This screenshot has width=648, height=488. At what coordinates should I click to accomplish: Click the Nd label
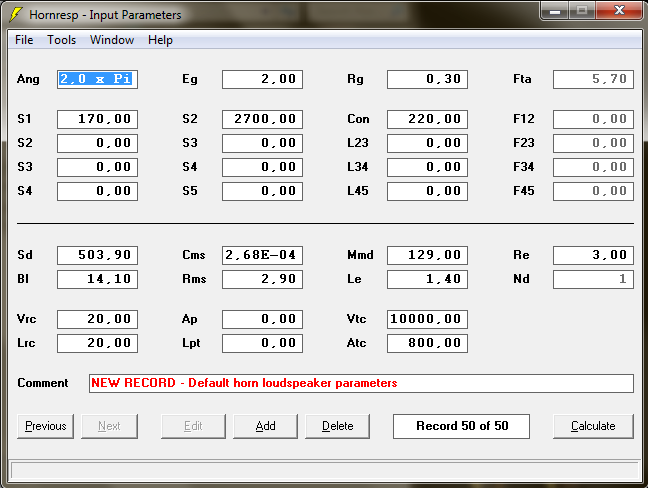[x=521, y=279]
